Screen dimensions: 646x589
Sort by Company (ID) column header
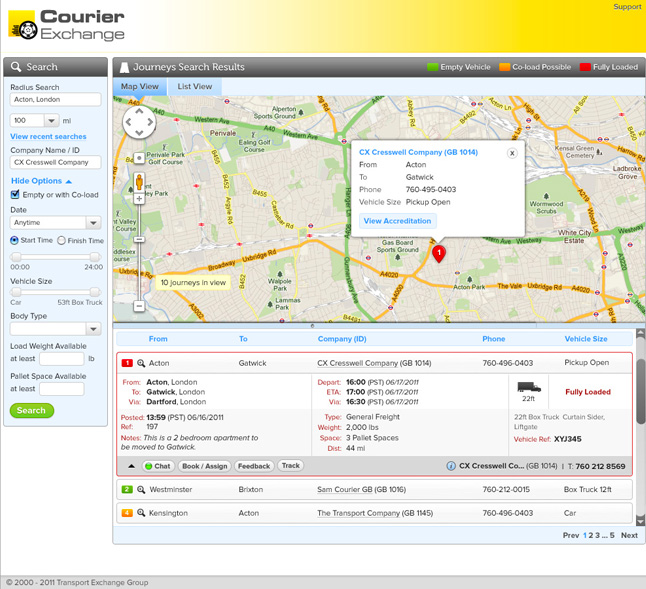[x=342, y=339]
